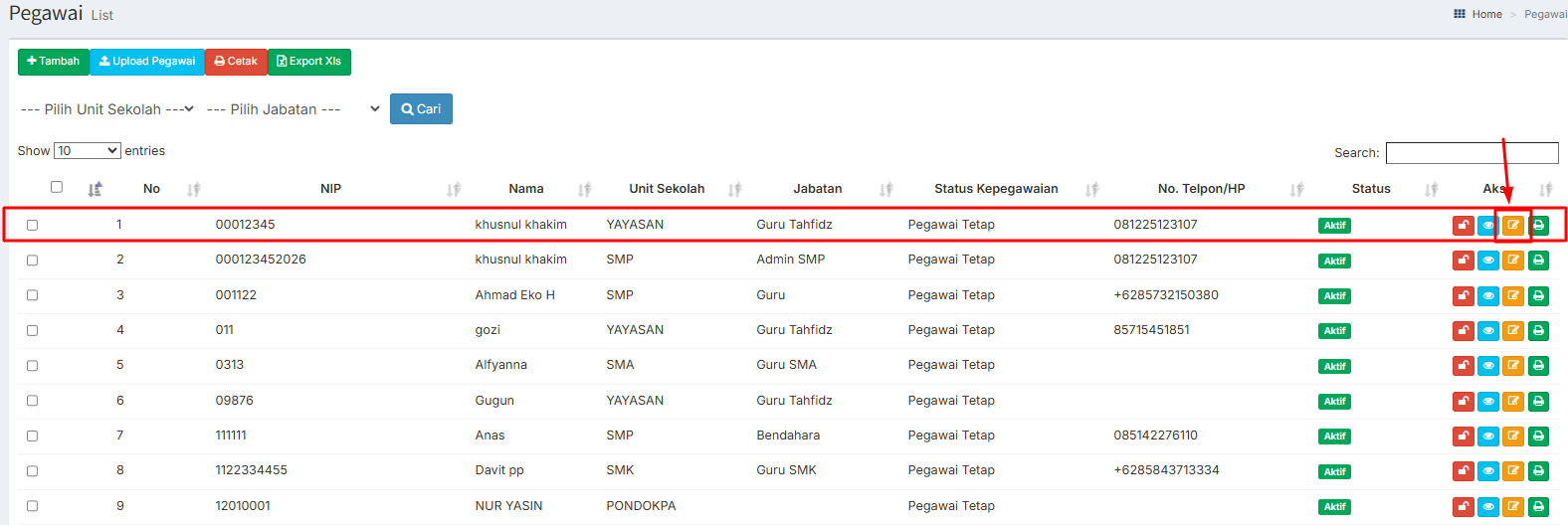The width and height of the screenshot is (1568, 525).
Task: Click the Bendahara jabatan cell
Action: pos(788,436)
